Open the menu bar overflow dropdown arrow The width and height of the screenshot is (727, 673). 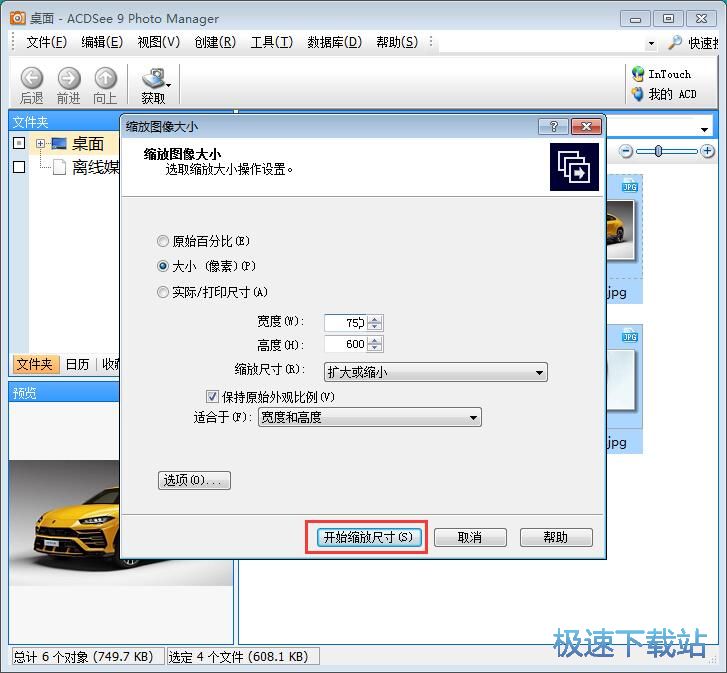651,44
